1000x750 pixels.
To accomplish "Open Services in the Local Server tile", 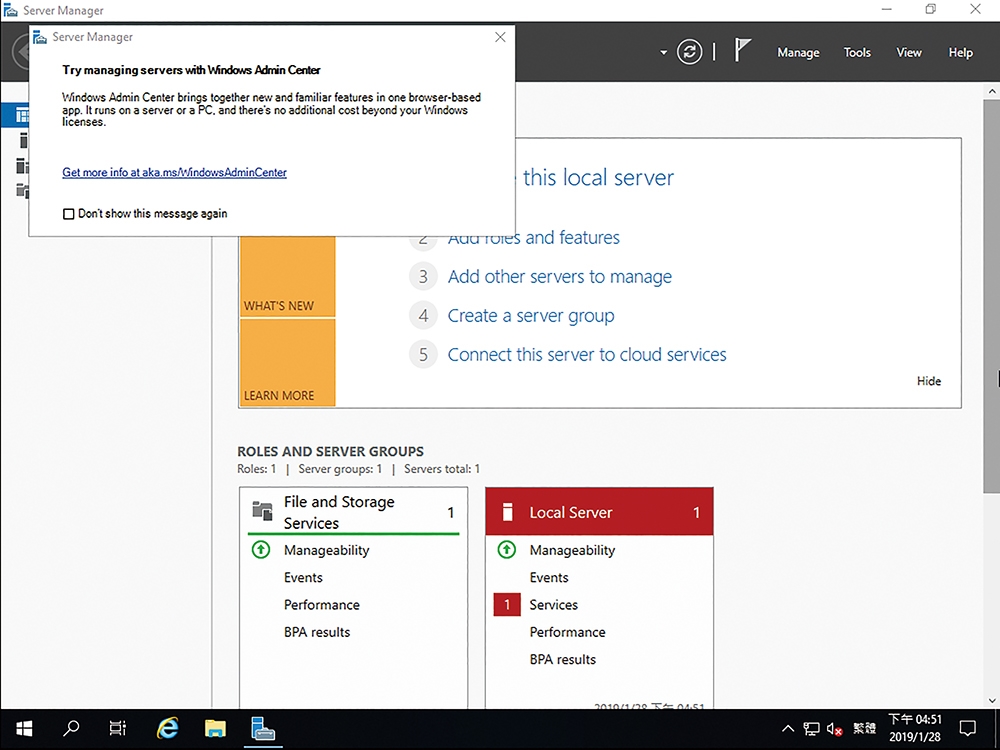I will 554,605.
